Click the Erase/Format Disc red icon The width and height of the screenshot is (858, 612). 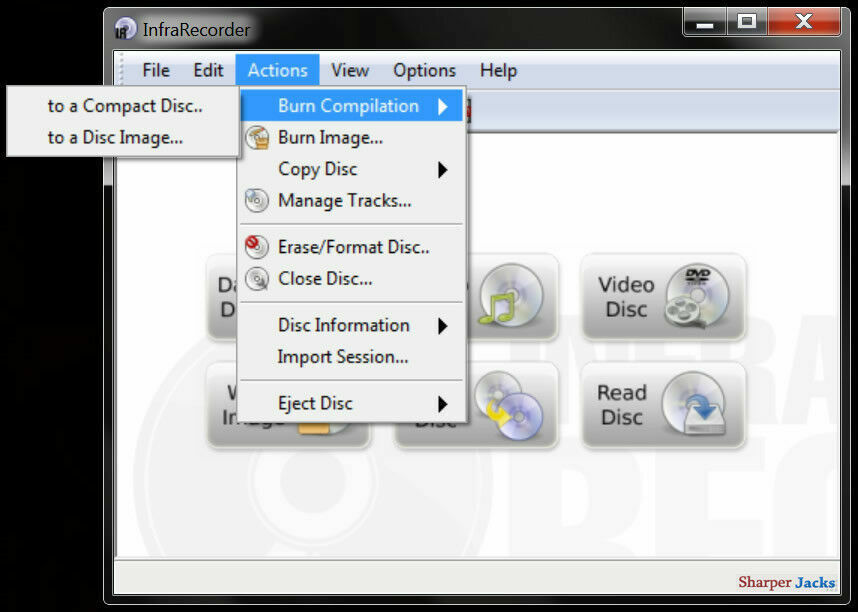coord(256,247)
